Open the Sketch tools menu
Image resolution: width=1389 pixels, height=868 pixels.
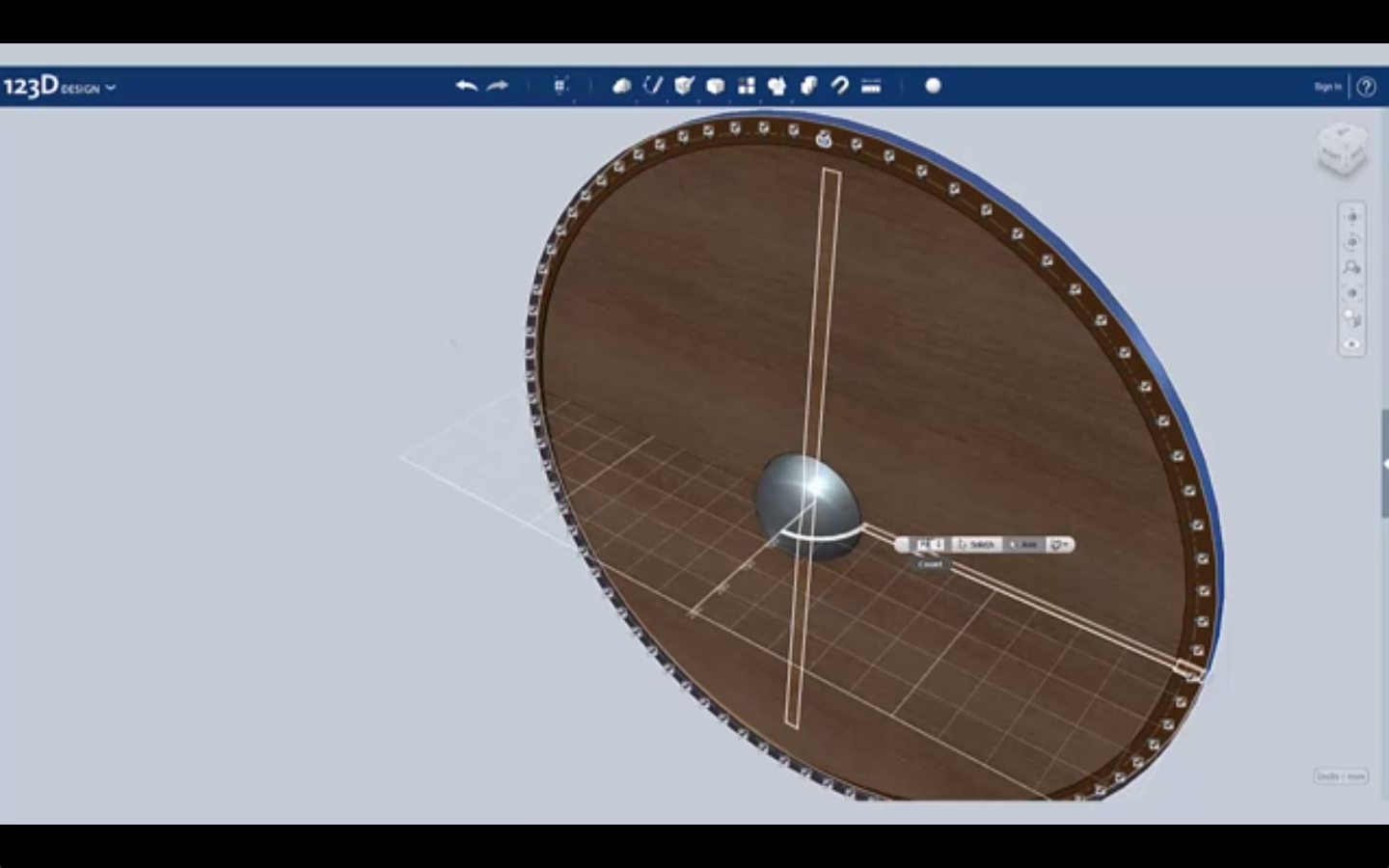pos(653,86)
